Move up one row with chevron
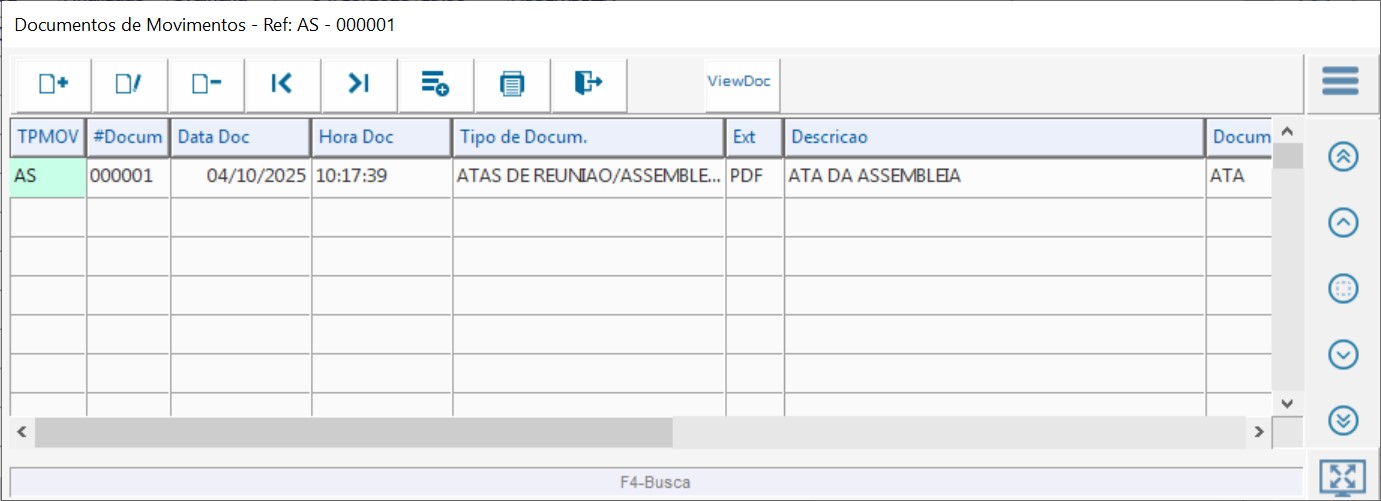Screen dimensions: 1381x501 click(1343, 223)
